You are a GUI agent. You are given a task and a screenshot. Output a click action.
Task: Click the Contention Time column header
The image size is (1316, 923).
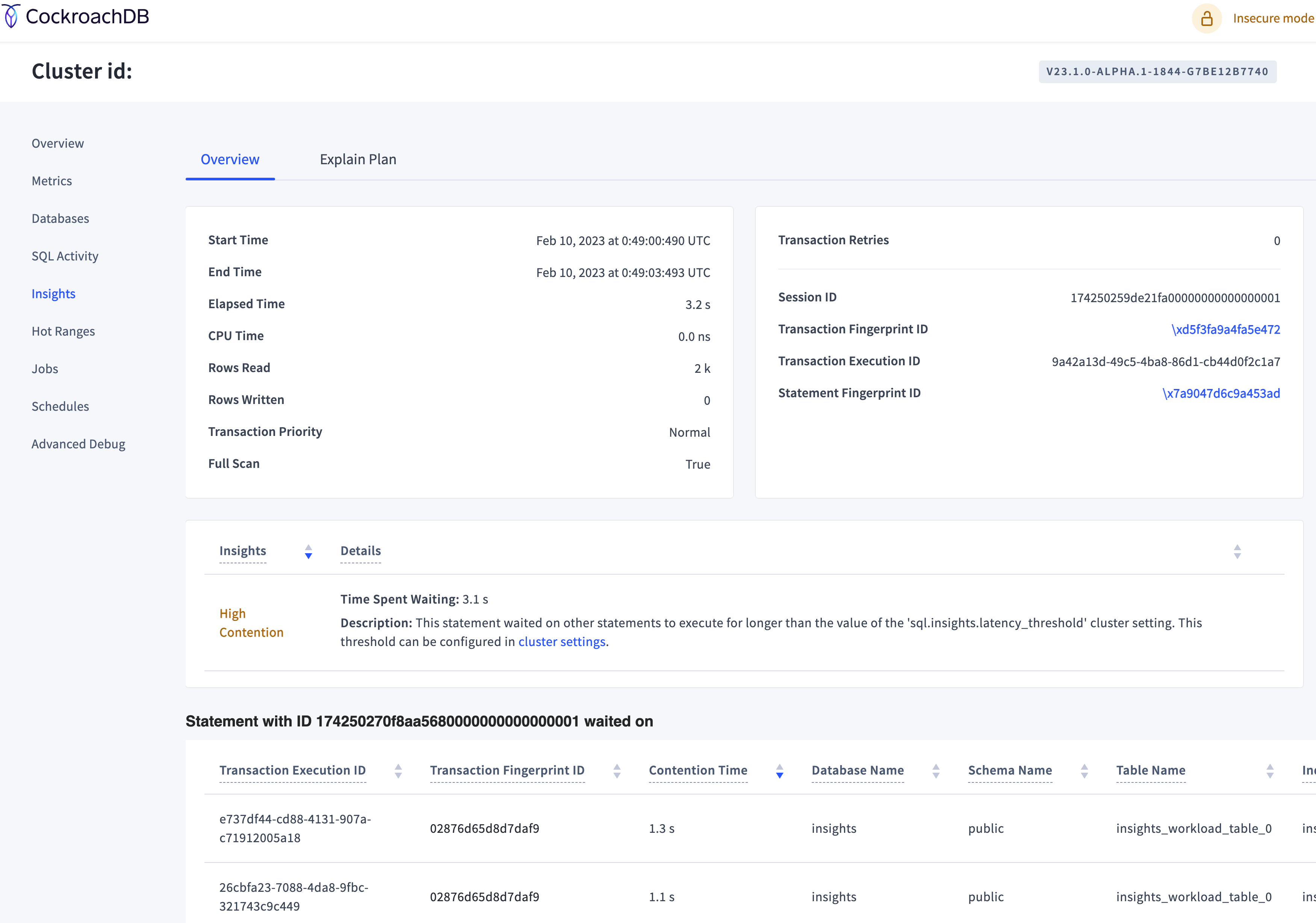(698, 770)
